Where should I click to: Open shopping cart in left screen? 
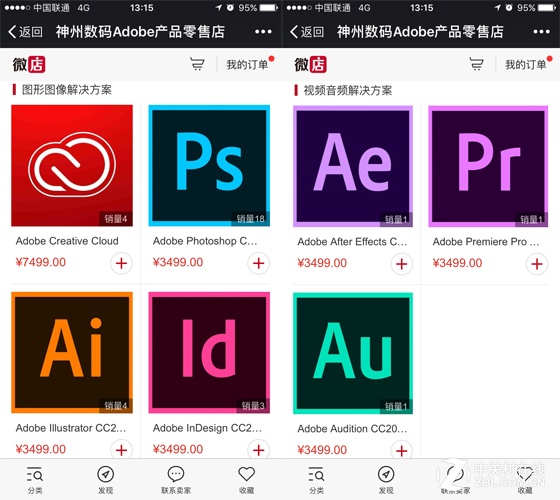coord(197,64)
